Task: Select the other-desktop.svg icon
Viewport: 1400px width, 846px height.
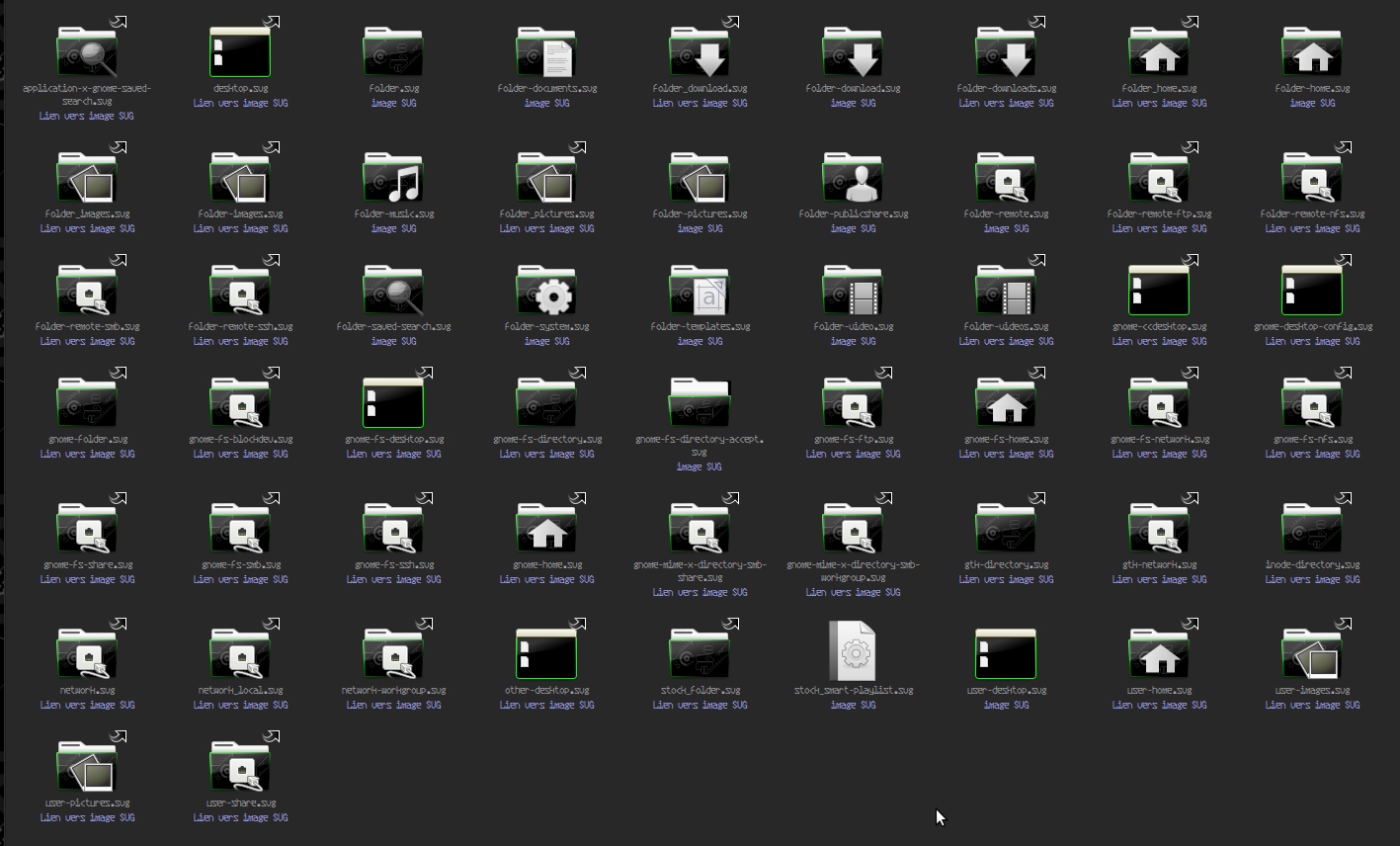Action: pos(546,653)
